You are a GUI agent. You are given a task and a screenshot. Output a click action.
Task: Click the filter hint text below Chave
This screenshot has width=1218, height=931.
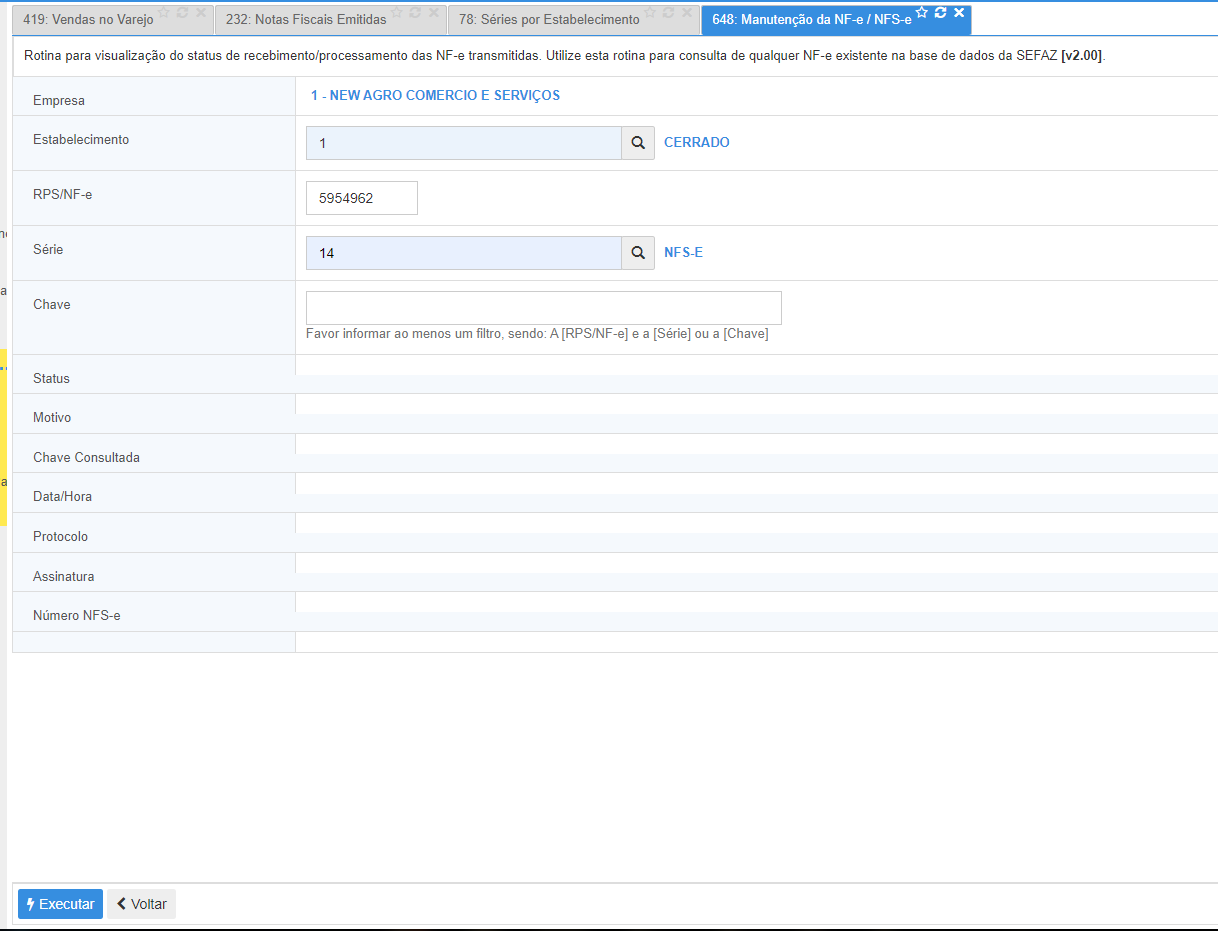537,334
